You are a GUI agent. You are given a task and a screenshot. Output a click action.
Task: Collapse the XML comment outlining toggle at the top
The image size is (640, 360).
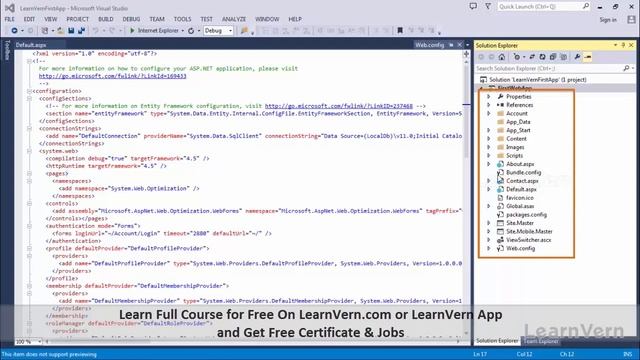coord(29,61)
